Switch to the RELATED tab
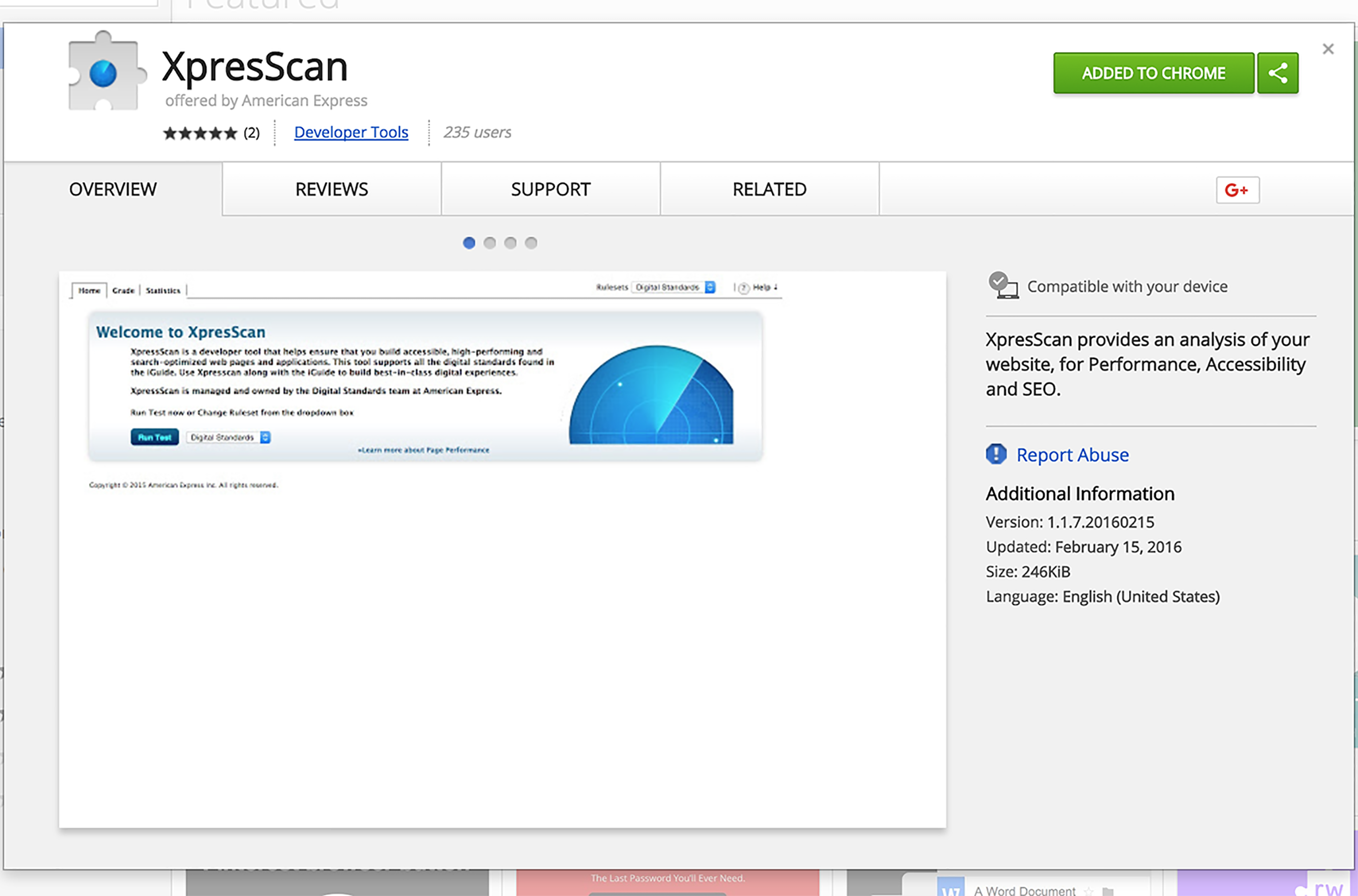 click(x=769, y=189)
